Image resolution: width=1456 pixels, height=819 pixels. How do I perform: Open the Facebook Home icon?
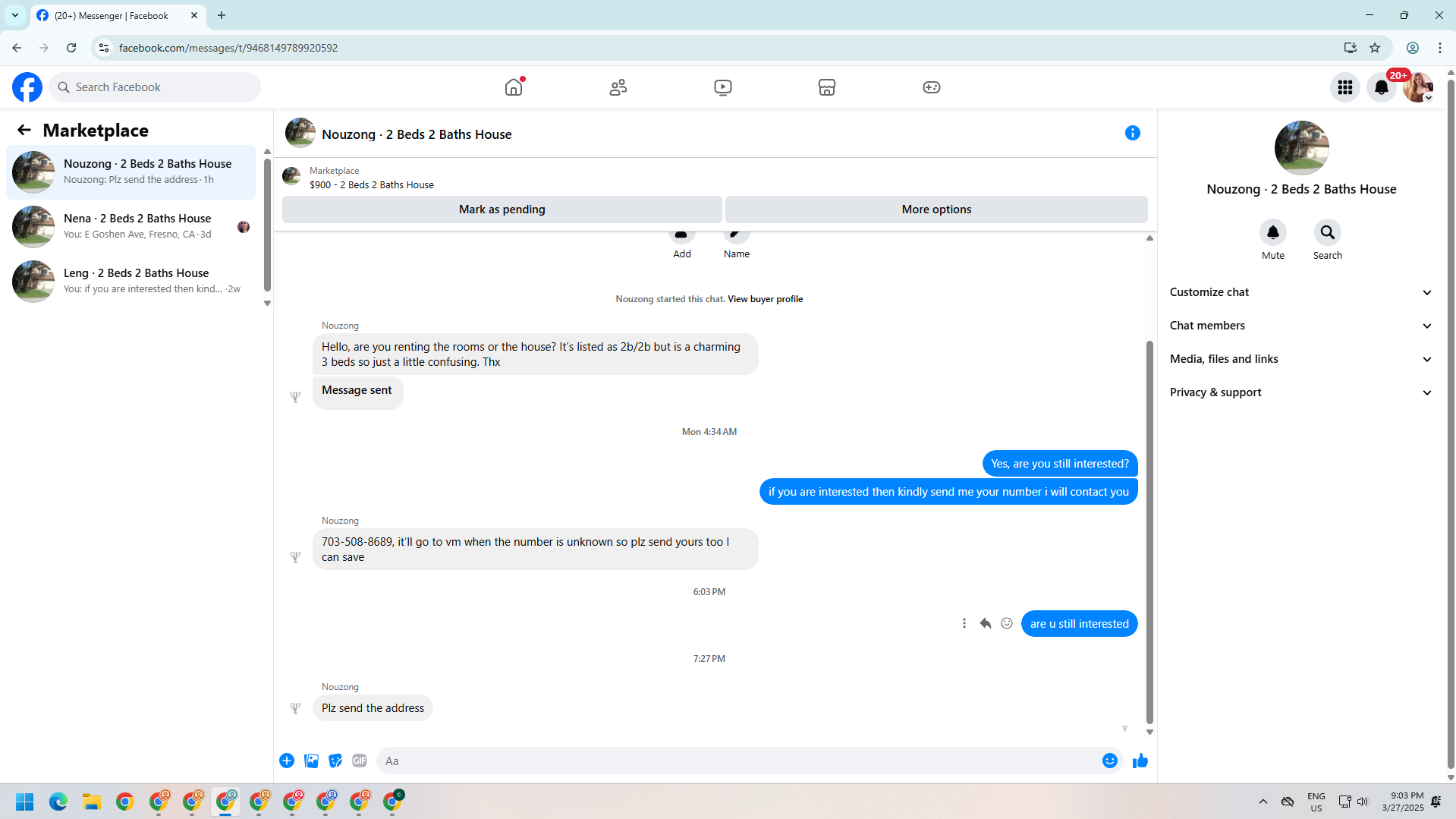(x=514, y=87)
